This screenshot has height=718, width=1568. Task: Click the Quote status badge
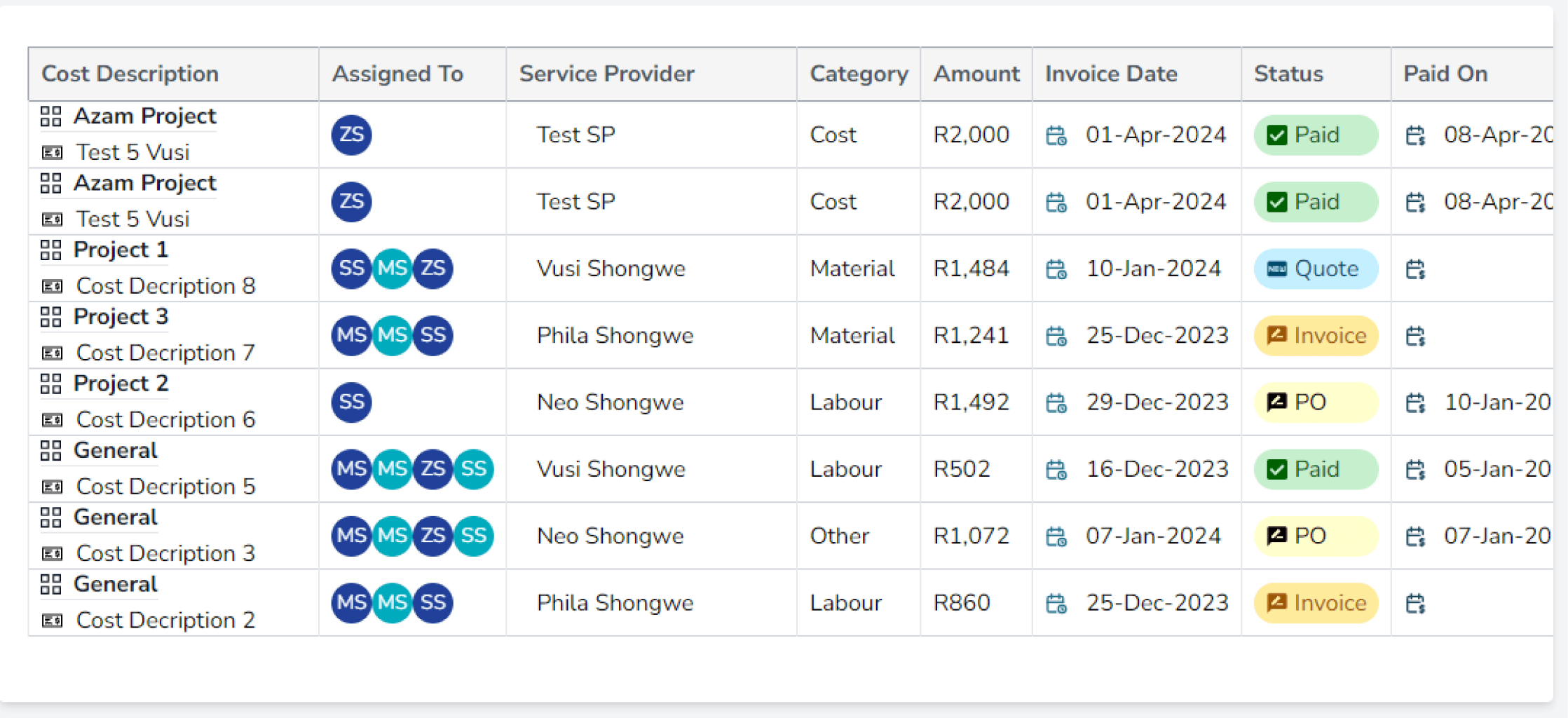(1315, 269)
